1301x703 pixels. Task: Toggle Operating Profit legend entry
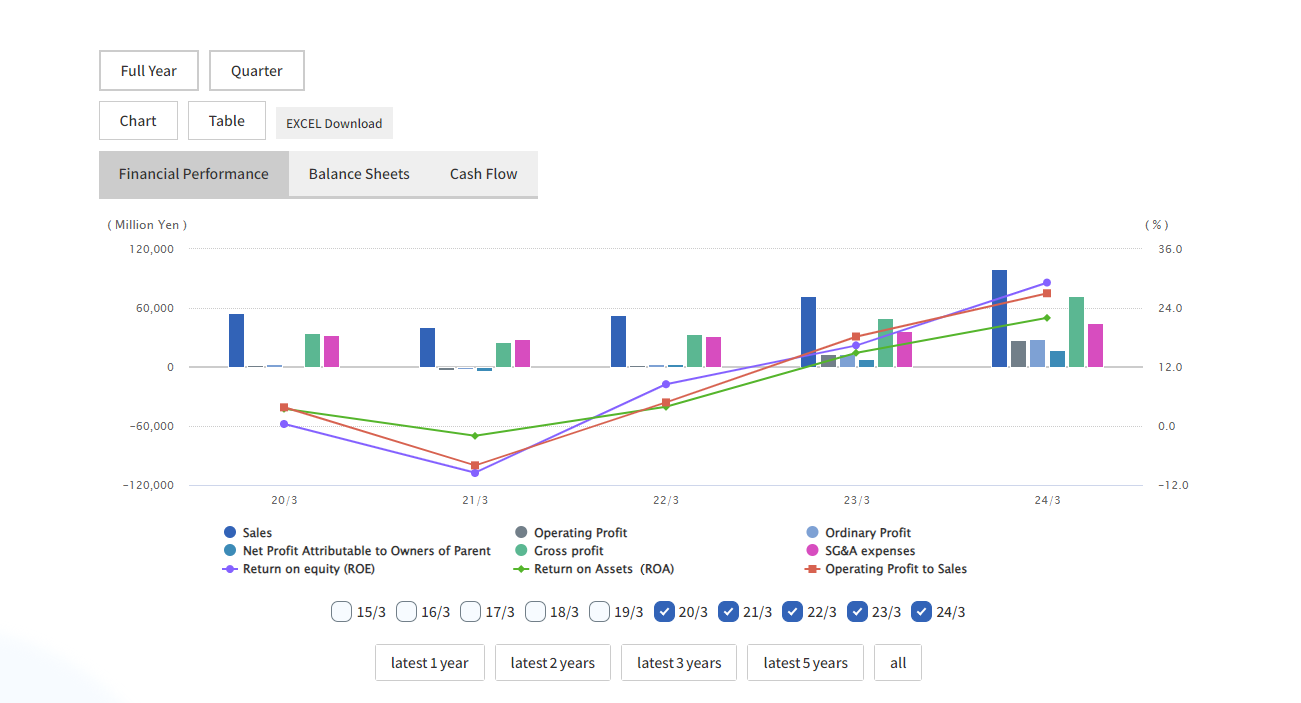[571, 533]
